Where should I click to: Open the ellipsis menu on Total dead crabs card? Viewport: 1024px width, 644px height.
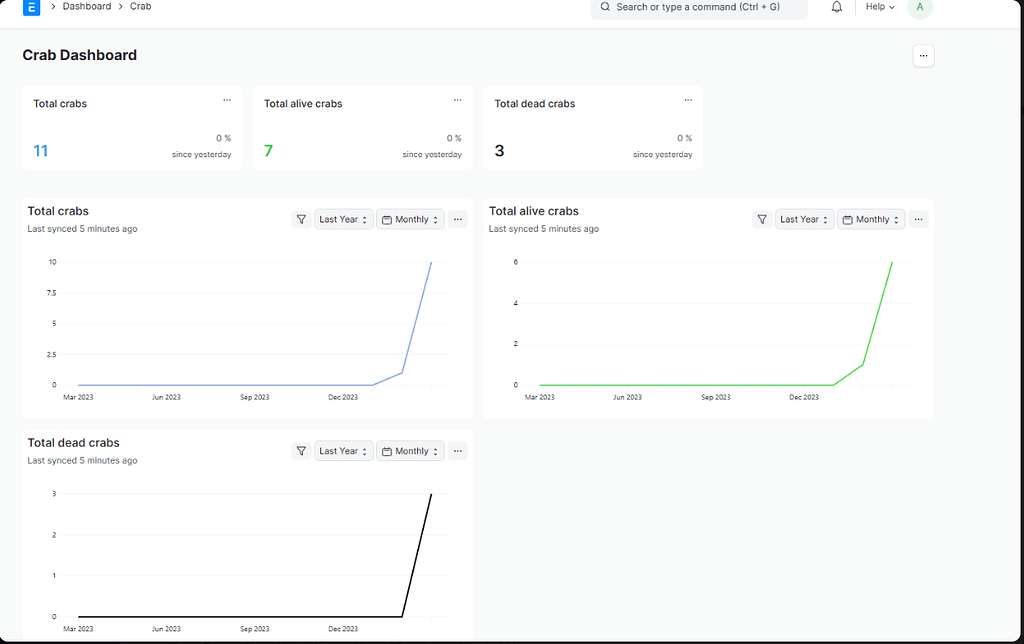(688, 100)
